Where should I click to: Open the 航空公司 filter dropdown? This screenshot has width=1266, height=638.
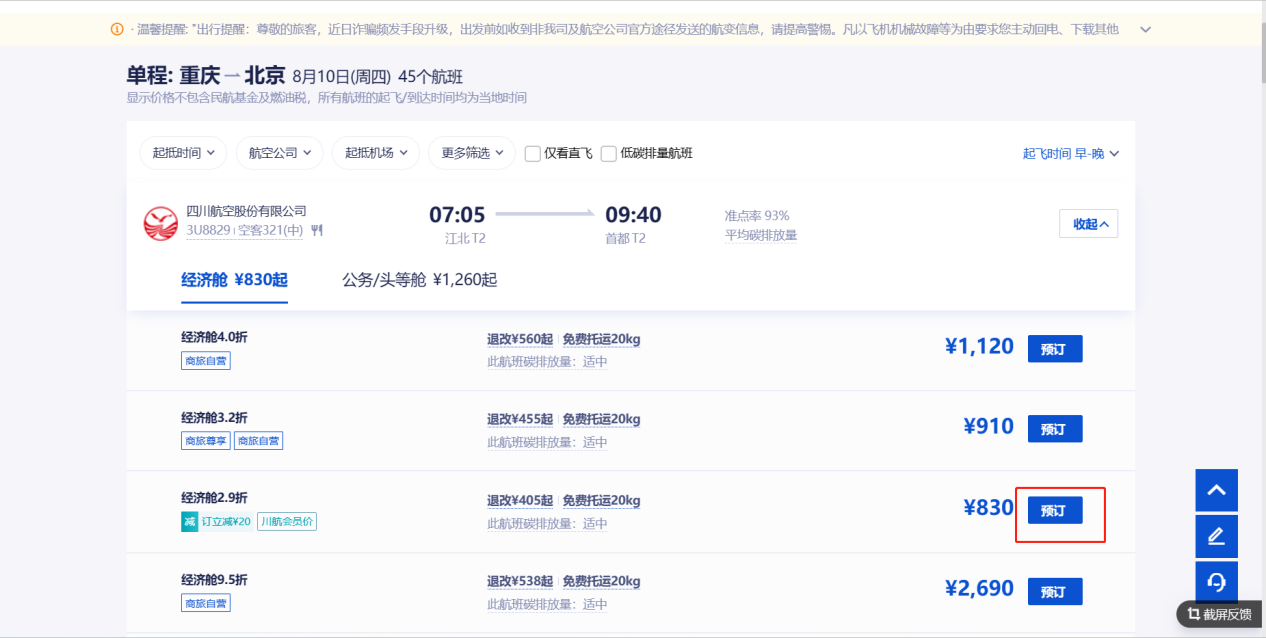279,153
